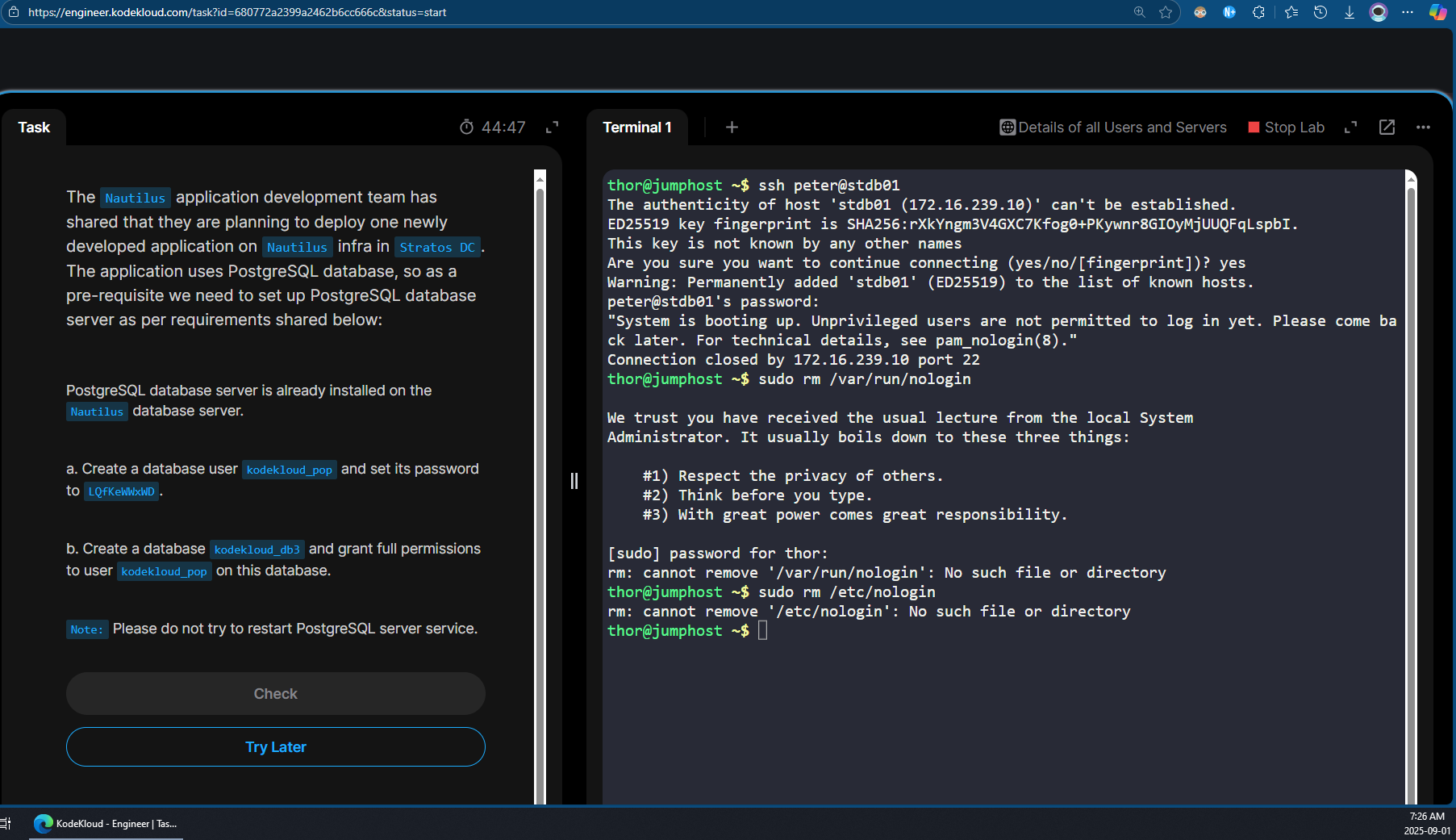The image size is (1456, 840).
Task: Grab the panel divider resize handle
Action: click(x=574, y=481)
